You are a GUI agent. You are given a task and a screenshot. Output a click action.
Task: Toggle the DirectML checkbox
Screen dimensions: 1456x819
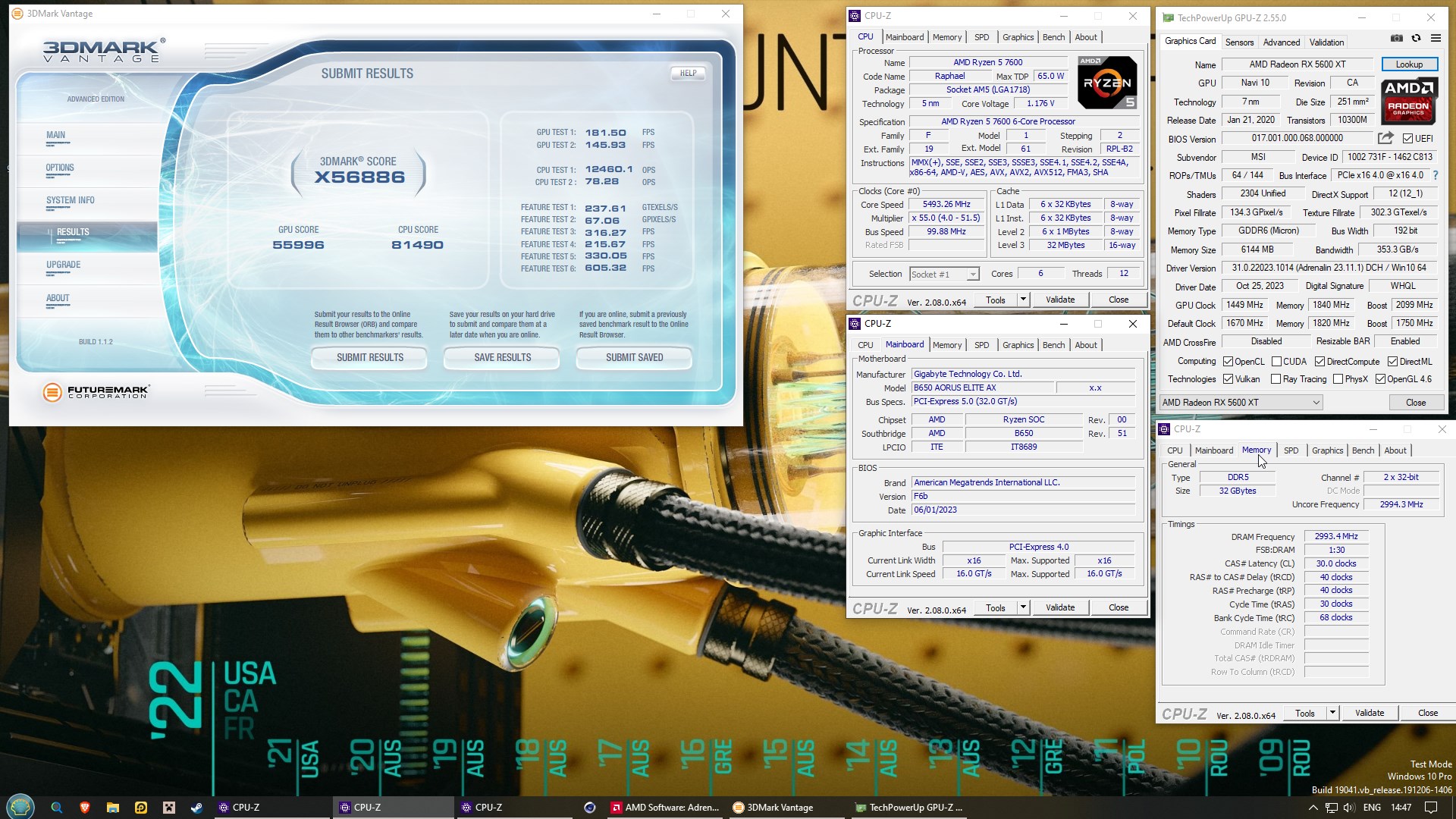(1392, 362)
